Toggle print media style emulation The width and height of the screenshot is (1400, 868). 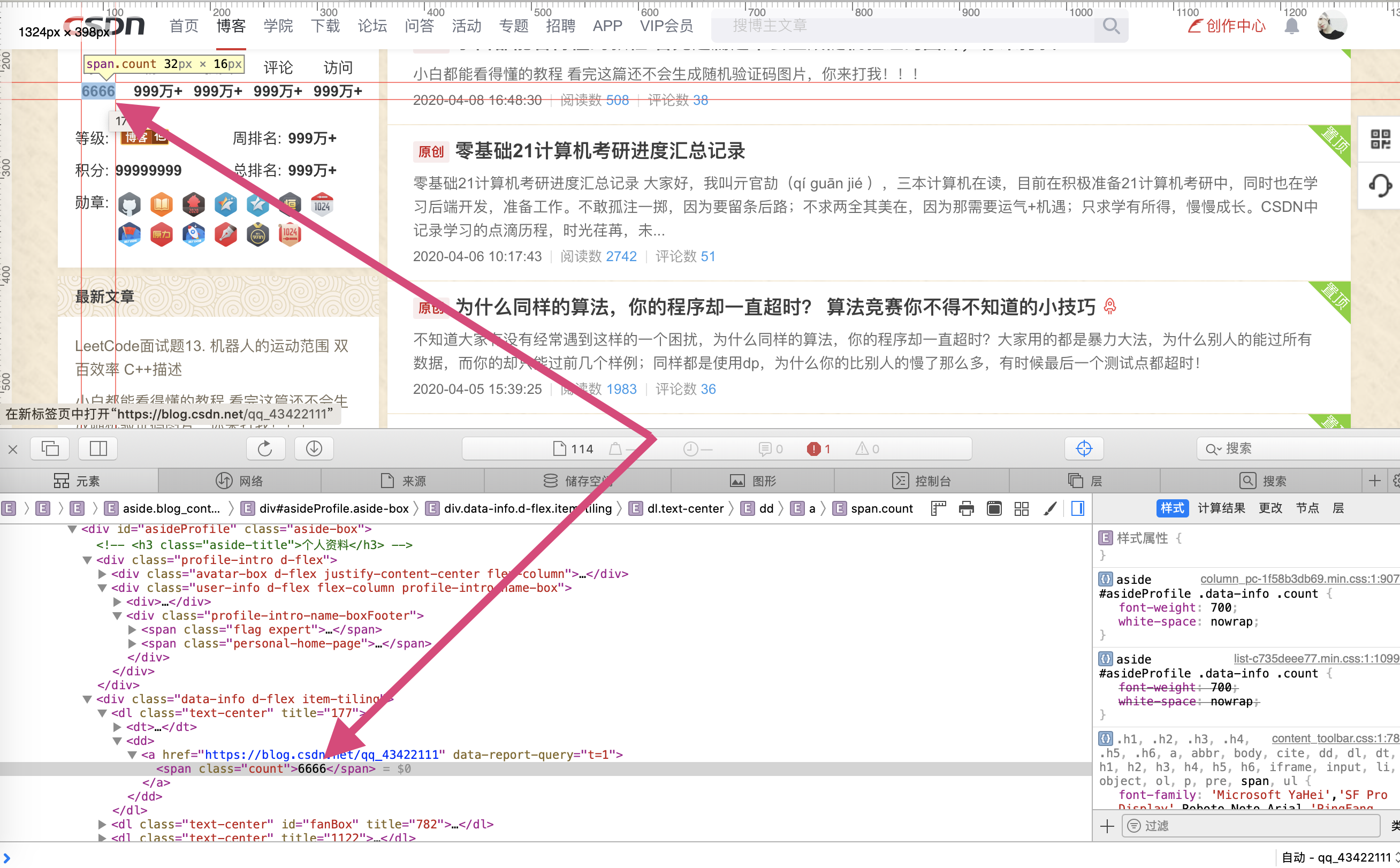point(966,508)
